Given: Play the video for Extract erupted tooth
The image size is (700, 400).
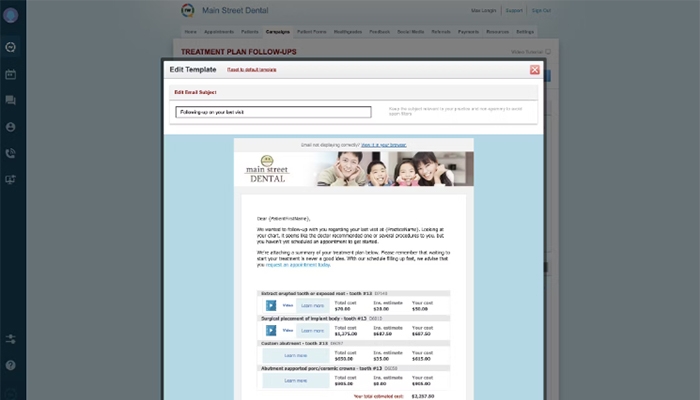Looking at the screenshot, I should 271,305.
